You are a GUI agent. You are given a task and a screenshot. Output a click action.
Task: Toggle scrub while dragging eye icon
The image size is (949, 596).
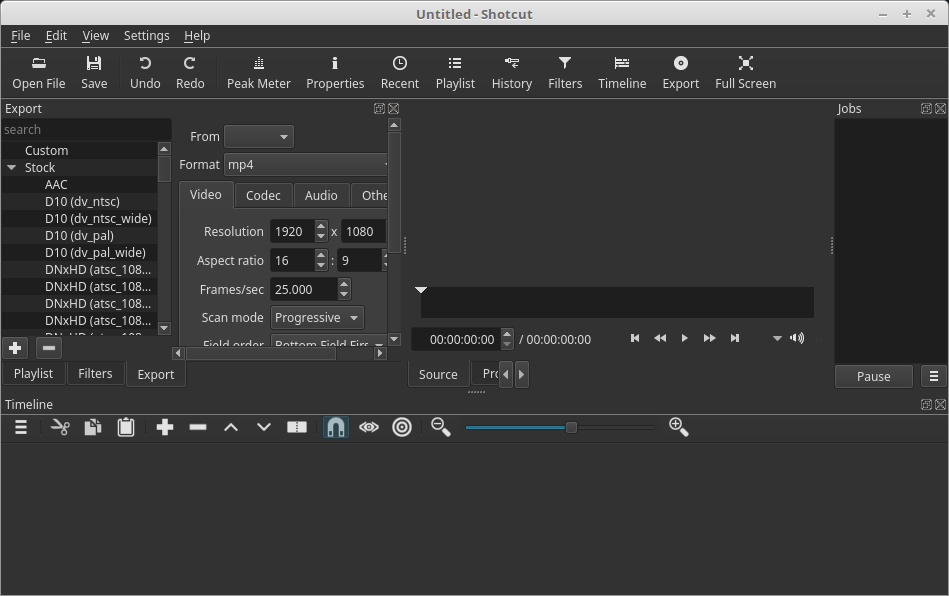click(369, 428)
